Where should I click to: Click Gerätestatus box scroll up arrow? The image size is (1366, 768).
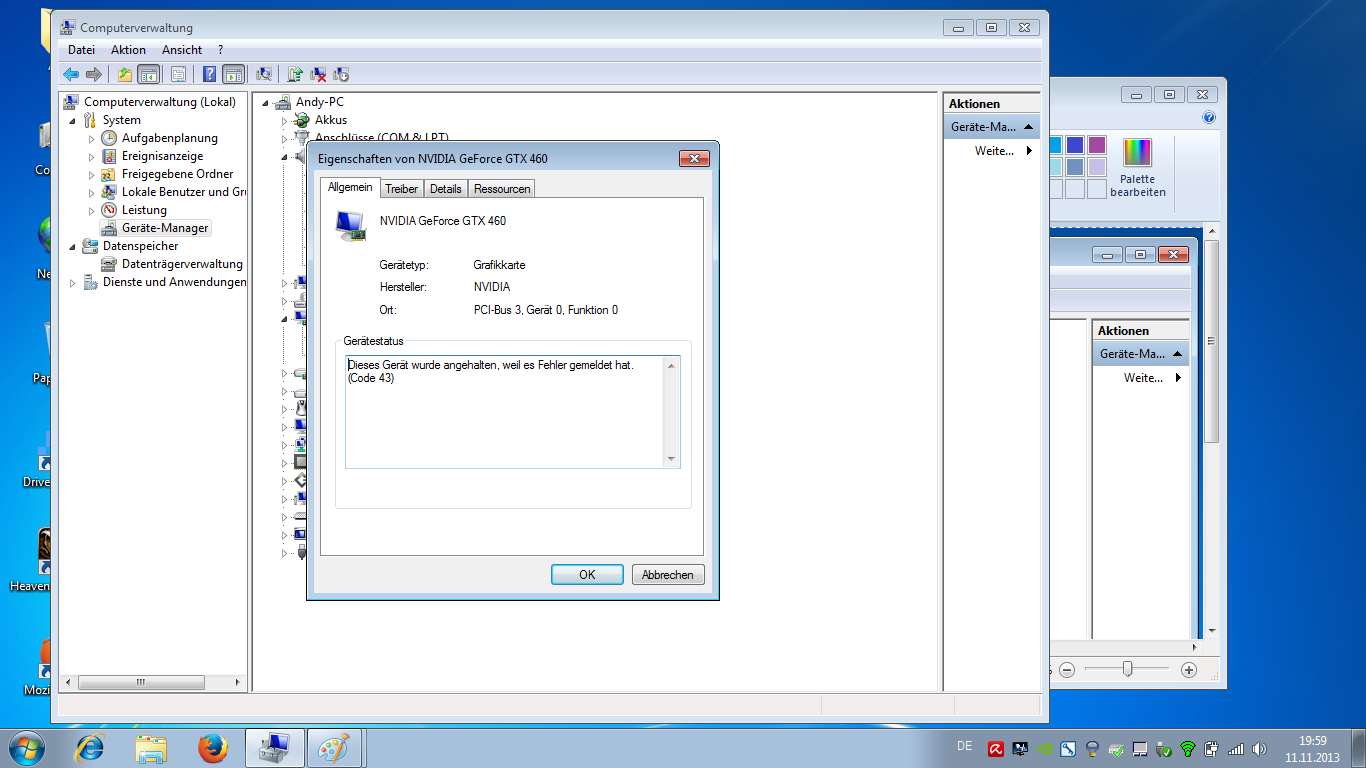(671, 365)
